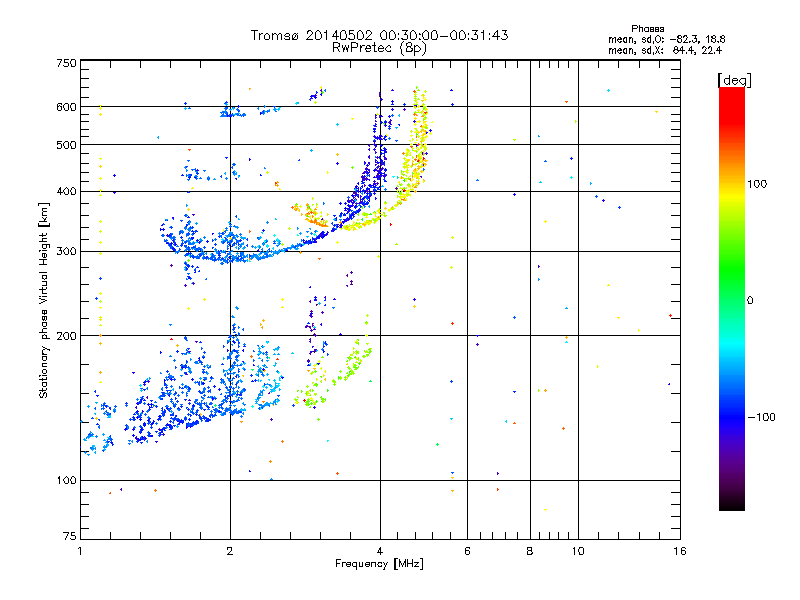Viewport: 800px width, 600px height.
Task: Click the '4' x-axis tick label
Action: click(x=380, y=551)
